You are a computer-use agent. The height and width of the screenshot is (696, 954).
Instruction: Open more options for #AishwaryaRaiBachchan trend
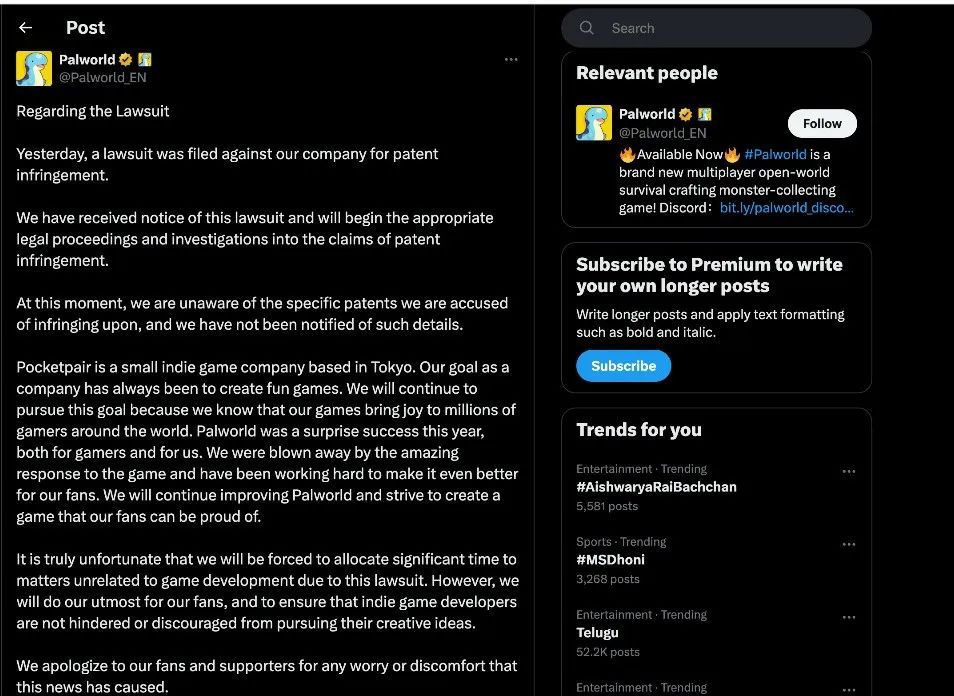coord(849,471)
